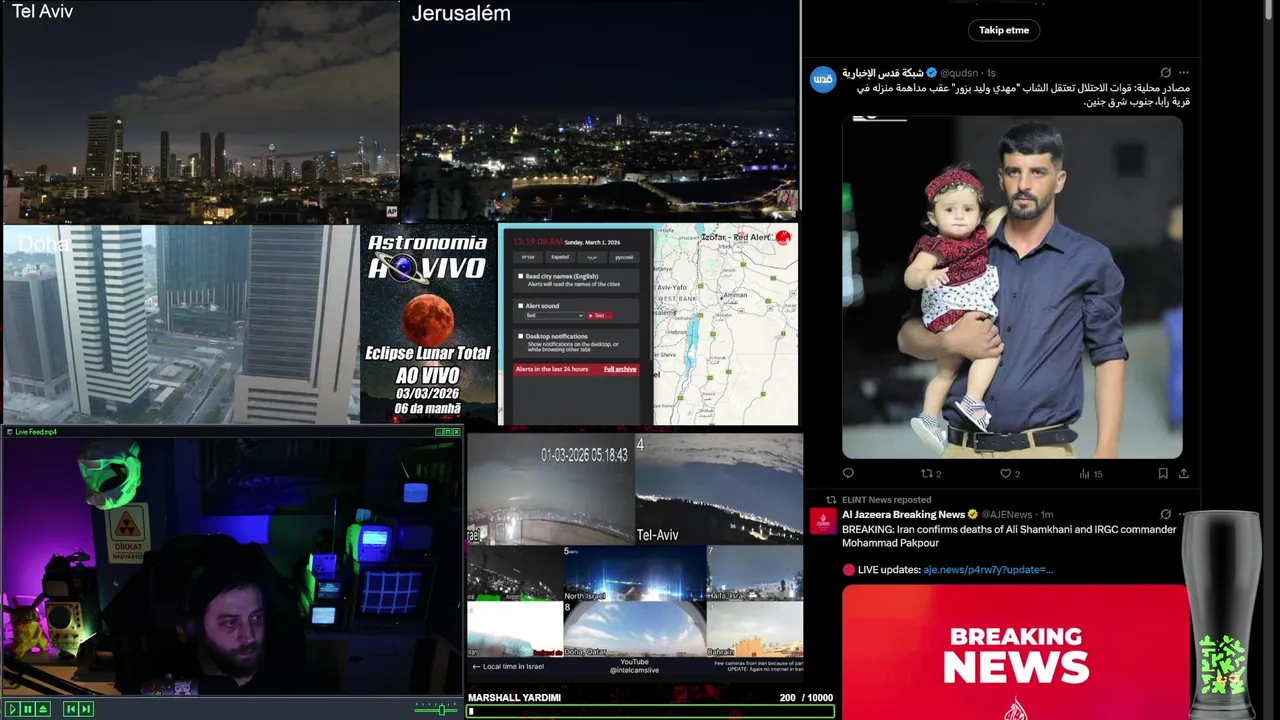This screenshot has width=1280, height=720.
Task: Switch Red Alert language to Español
Action: (x=560, y=257)
